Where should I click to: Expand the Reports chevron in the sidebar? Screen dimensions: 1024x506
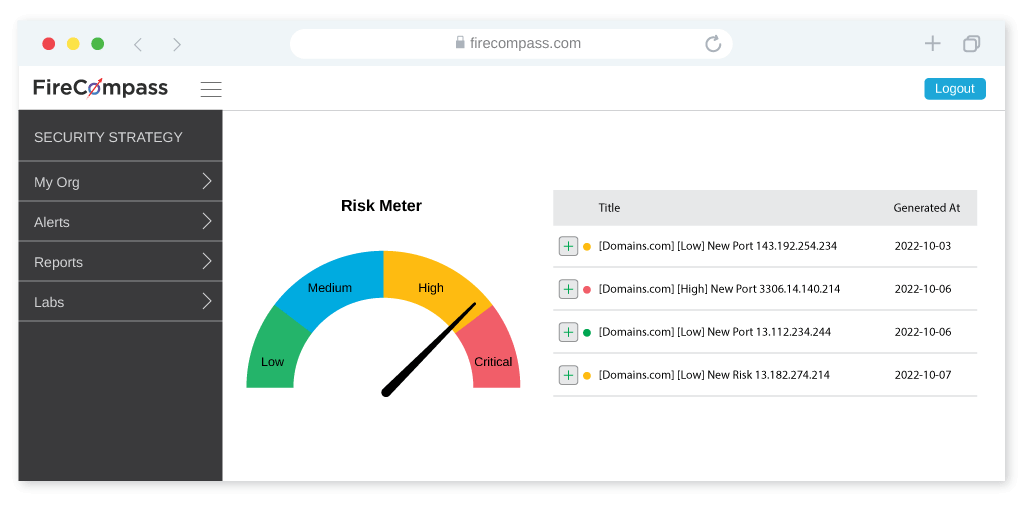point(207,262)
